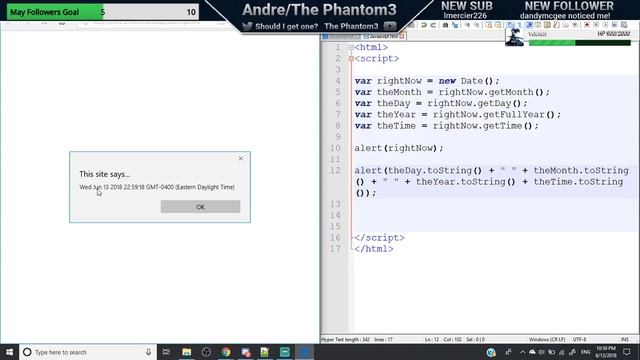This screenshot has width=640, height=360.
Task: Click the alert message date text
Action: (x=157, y=187)
